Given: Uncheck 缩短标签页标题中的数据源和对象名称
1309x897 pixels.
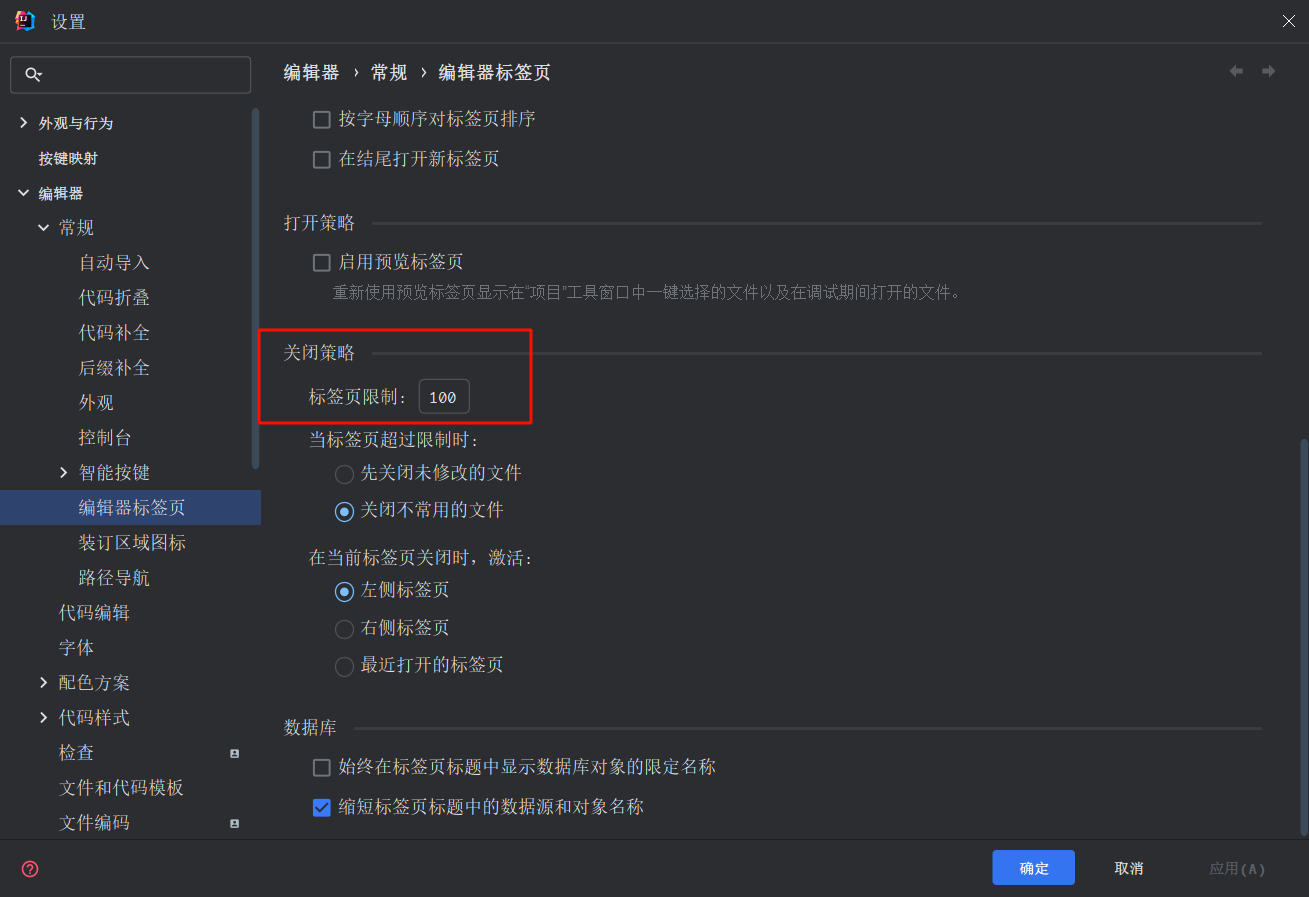Looking at the screenshot, I should [321, 807].
